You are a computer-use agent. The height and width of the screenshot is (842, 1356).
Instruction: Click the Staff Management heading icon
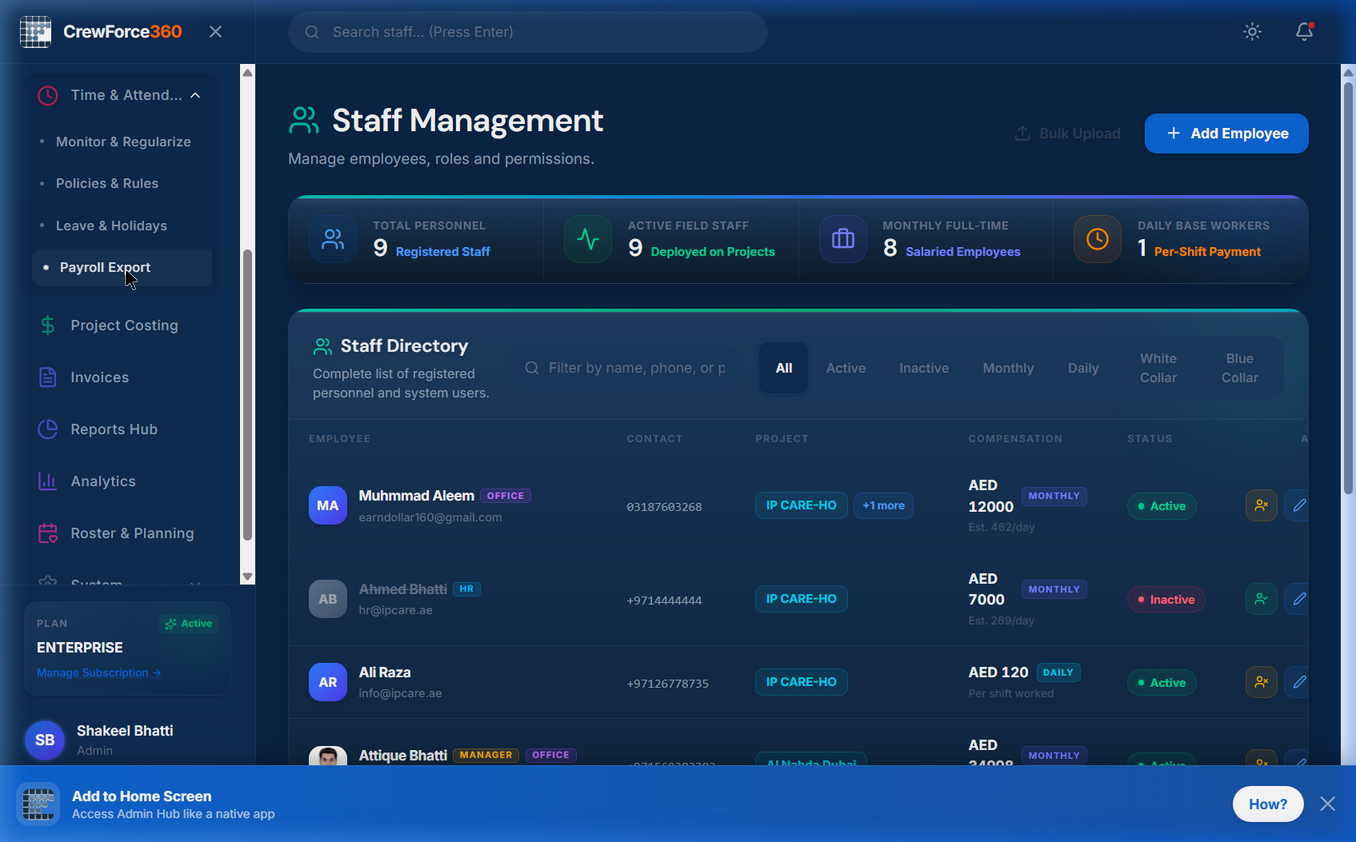click(304, 121)
